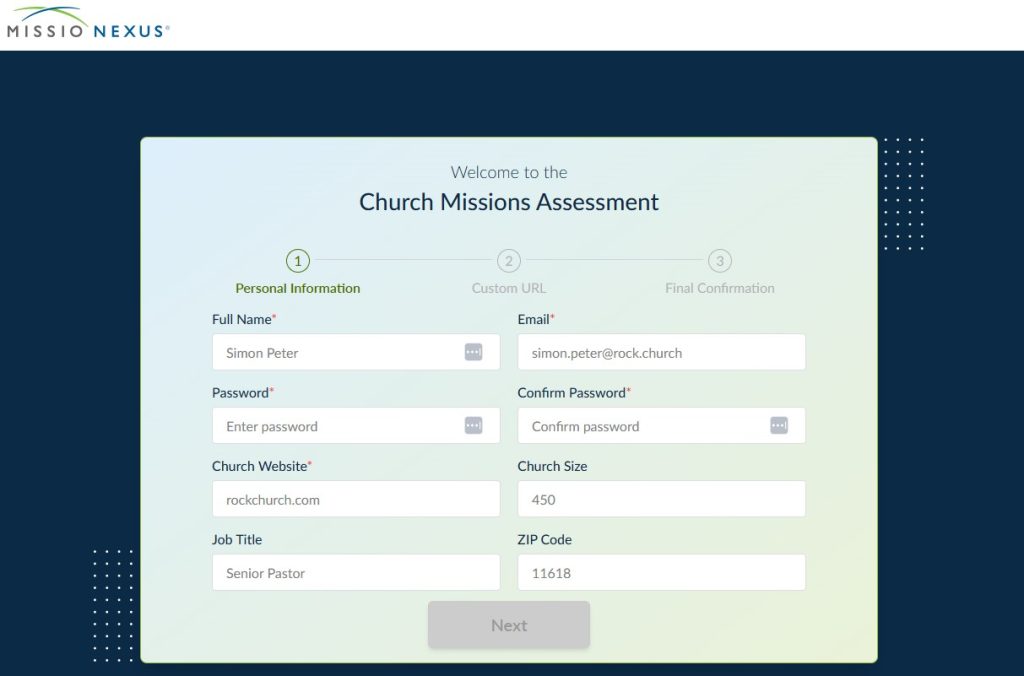The image size is (1024, 676).
Task: Select step 1 circle indicator
Action: 297,261
